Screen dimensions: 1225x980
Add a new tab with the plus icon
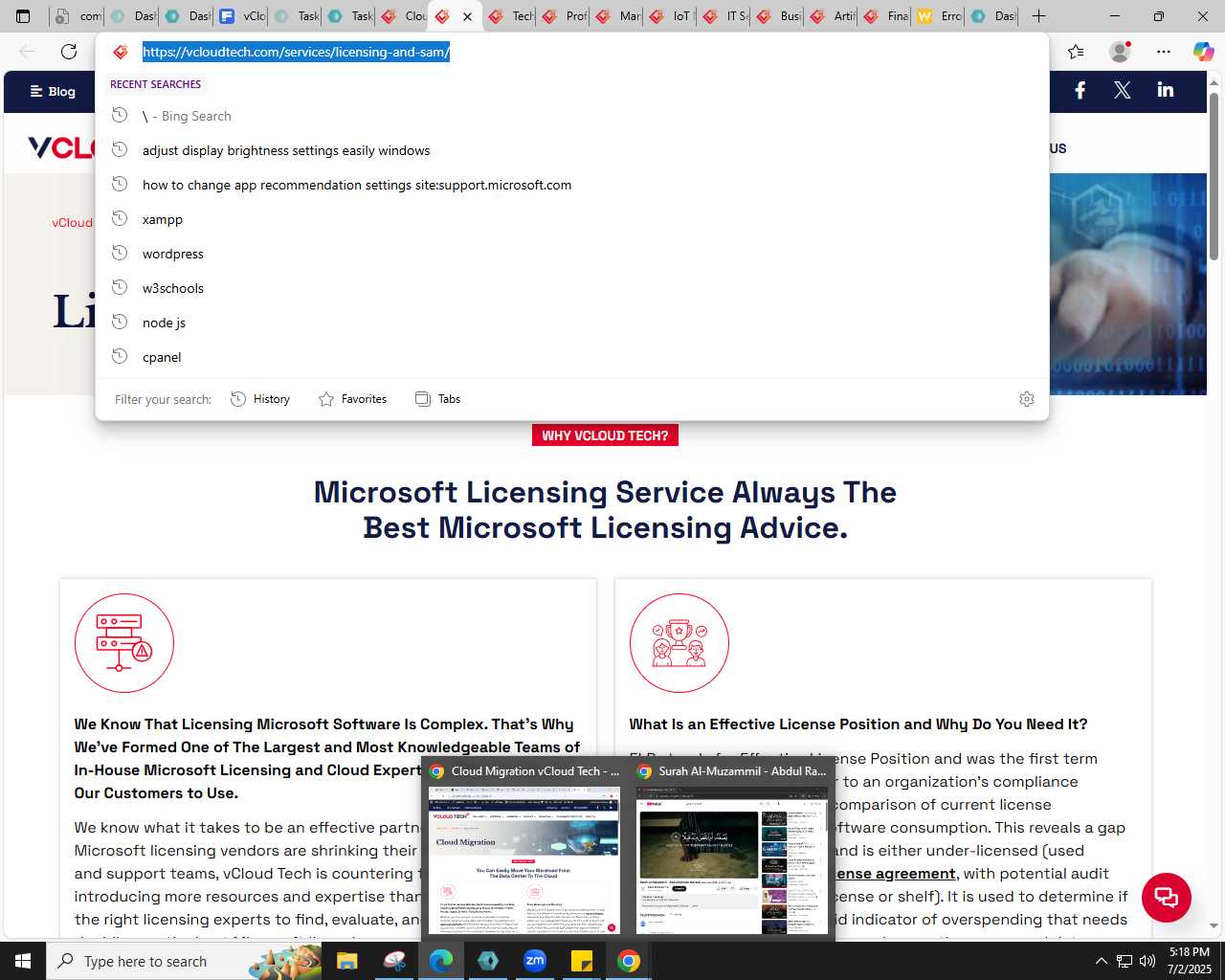[1038, 16]
